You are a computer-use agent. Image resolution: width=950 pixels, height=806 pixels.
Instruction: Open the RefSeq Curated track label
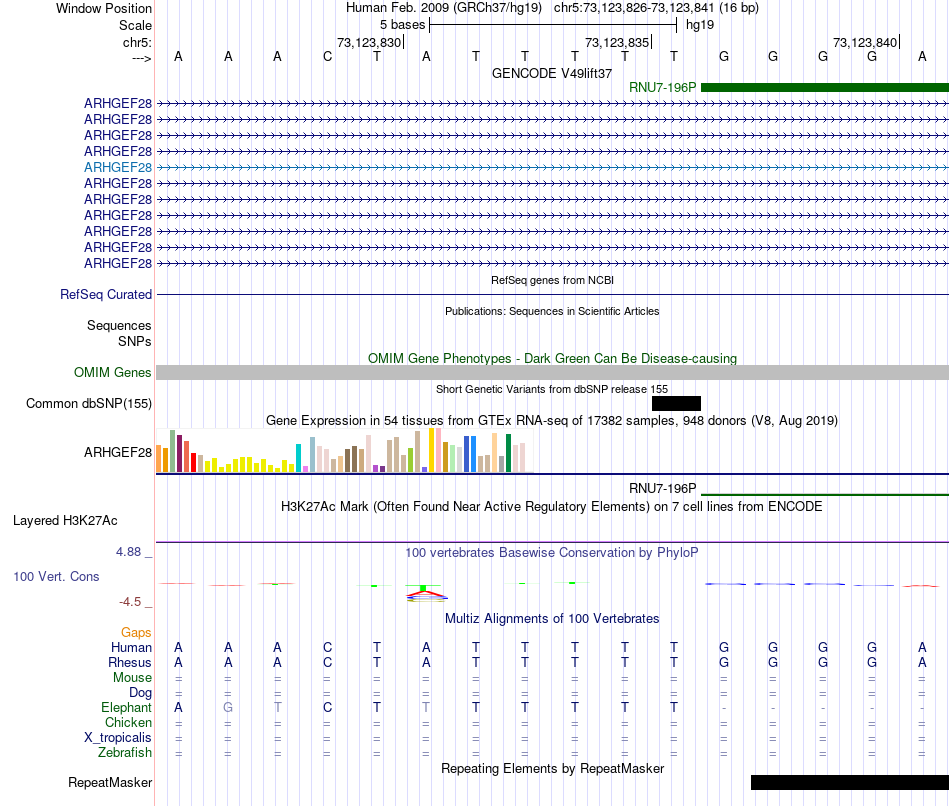pyautogui.click(x=106, y=295)
